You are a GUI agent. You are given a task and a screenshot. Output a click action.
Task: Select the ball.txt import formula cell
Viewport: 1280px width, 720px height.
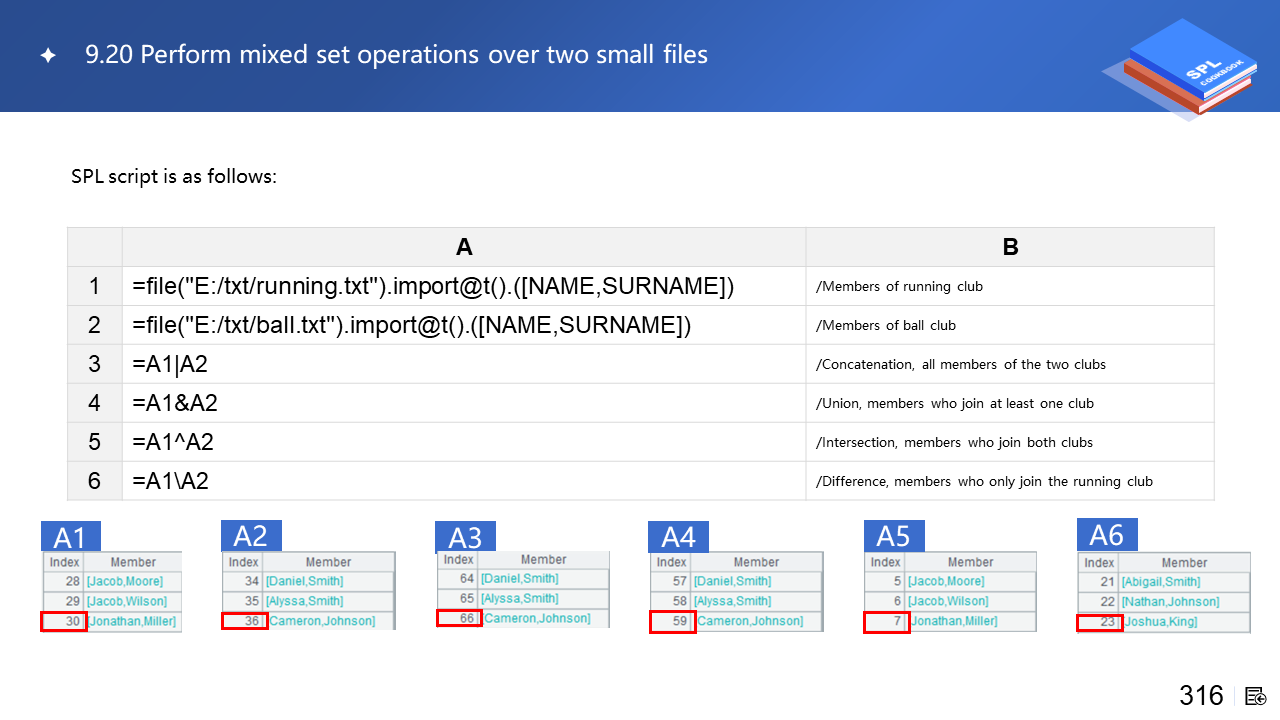point(464,325)
